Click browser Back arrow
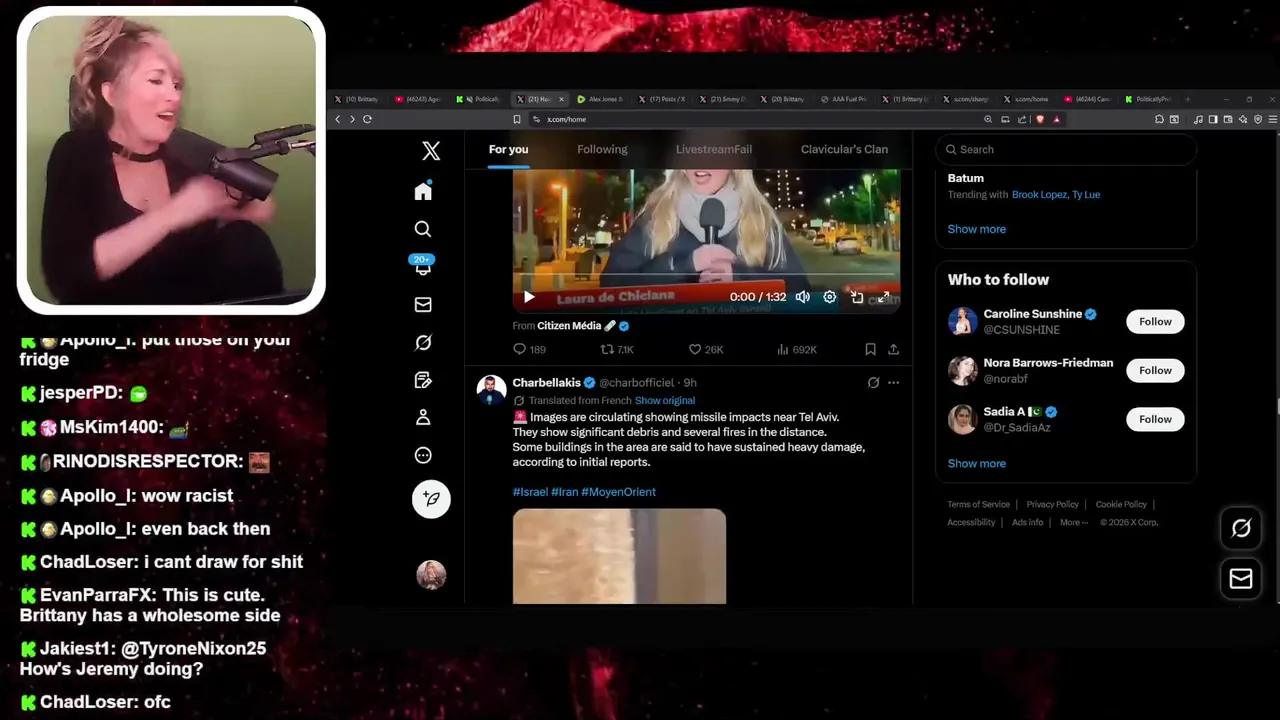 (x=338, y=119)
